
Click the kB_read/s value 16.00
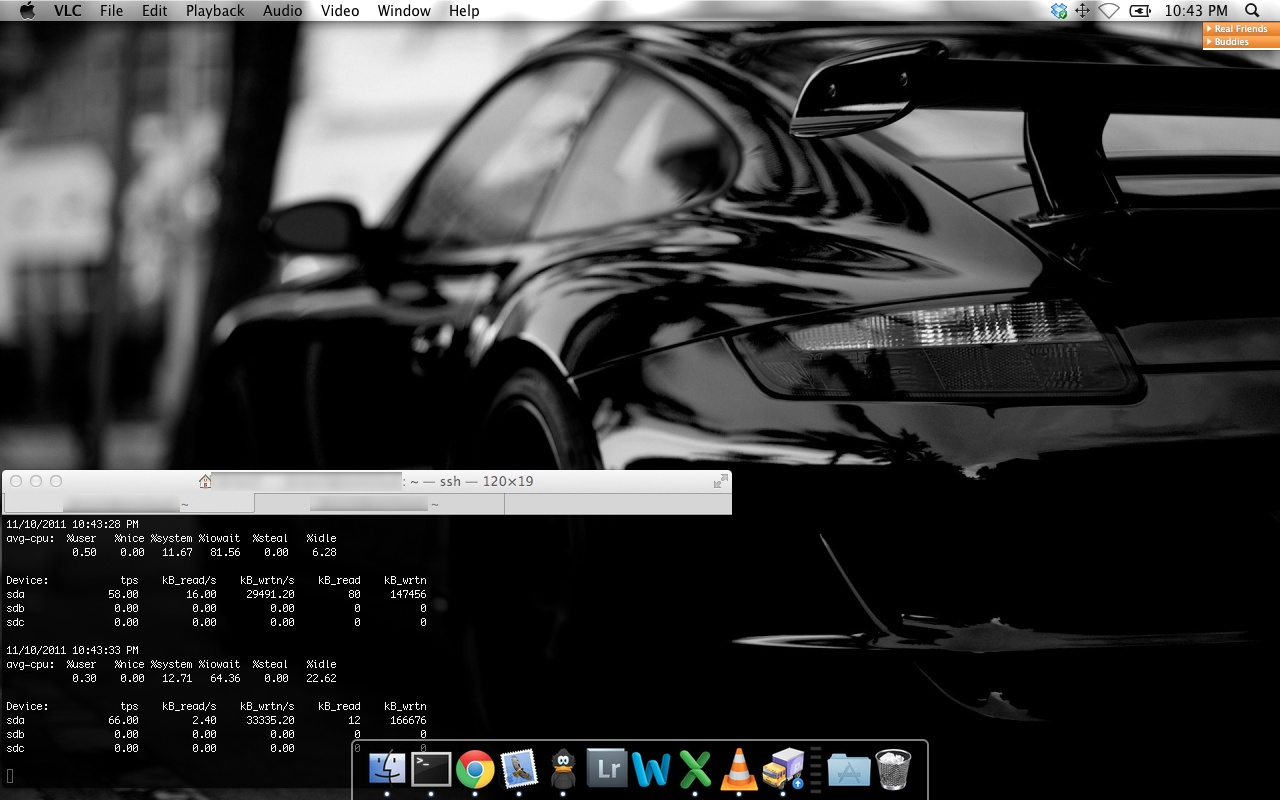point(201,594)
